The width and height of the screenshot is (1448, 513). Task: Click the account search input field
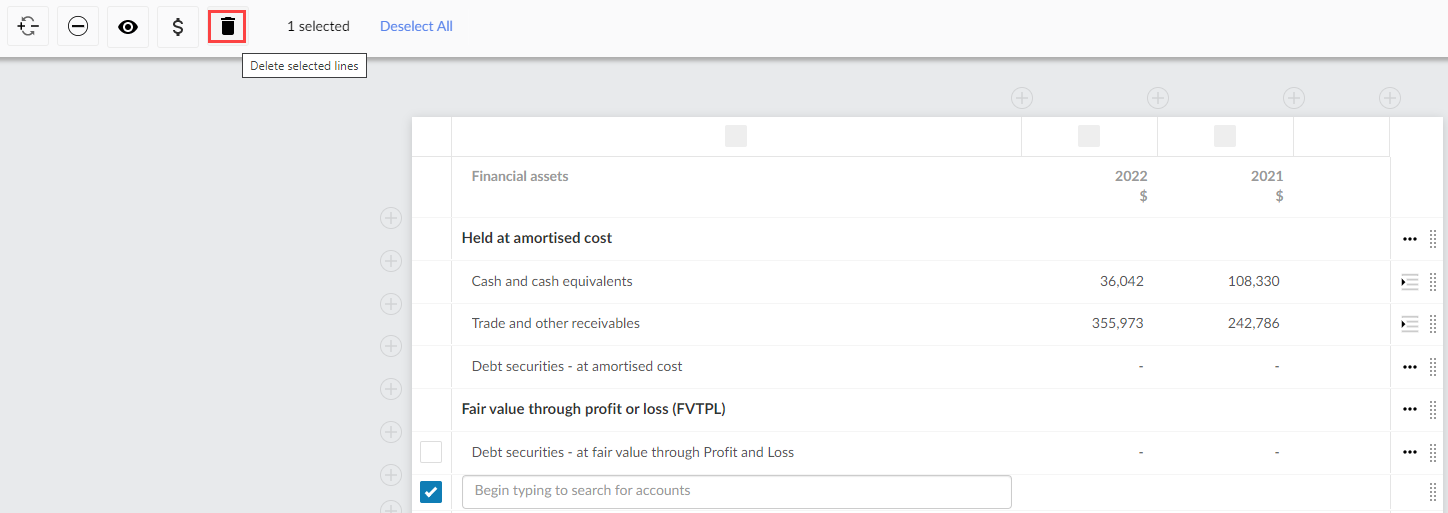click(x=737, y=491)
